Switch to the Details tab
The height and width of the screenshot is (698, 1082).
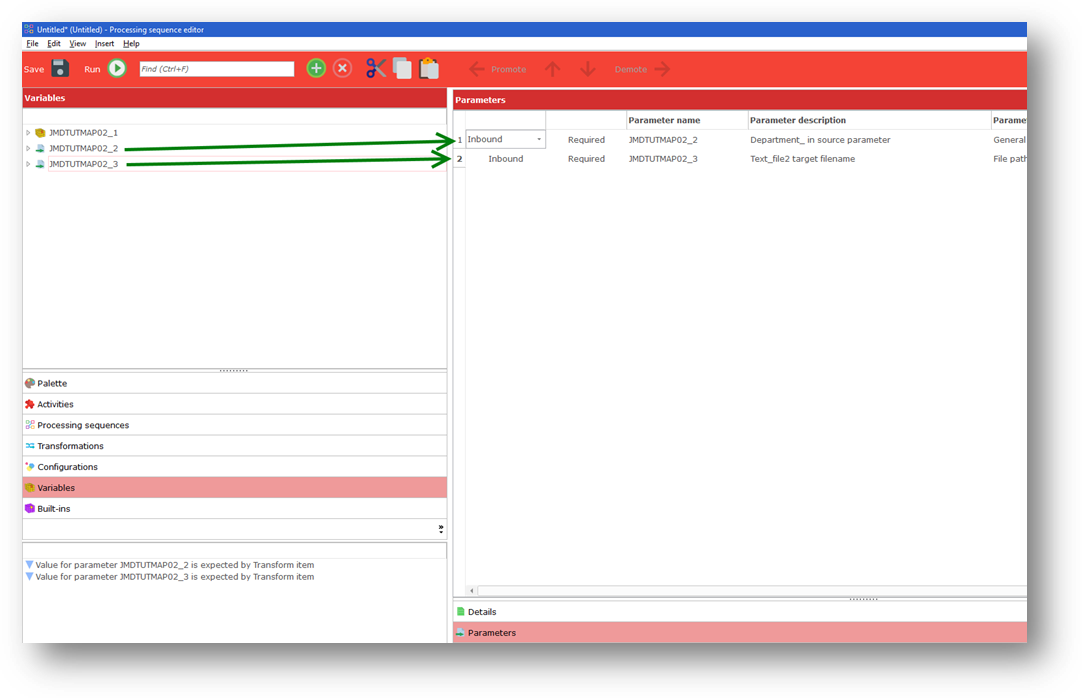pos(740,612)
